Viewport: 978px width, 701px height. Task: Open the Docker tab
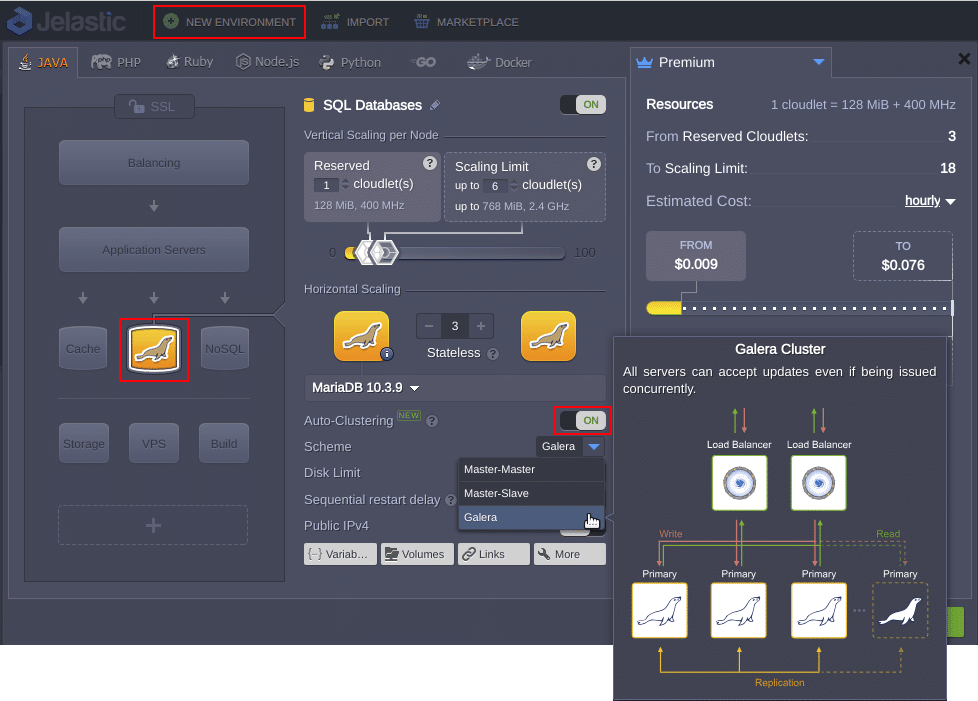(500, 62)
